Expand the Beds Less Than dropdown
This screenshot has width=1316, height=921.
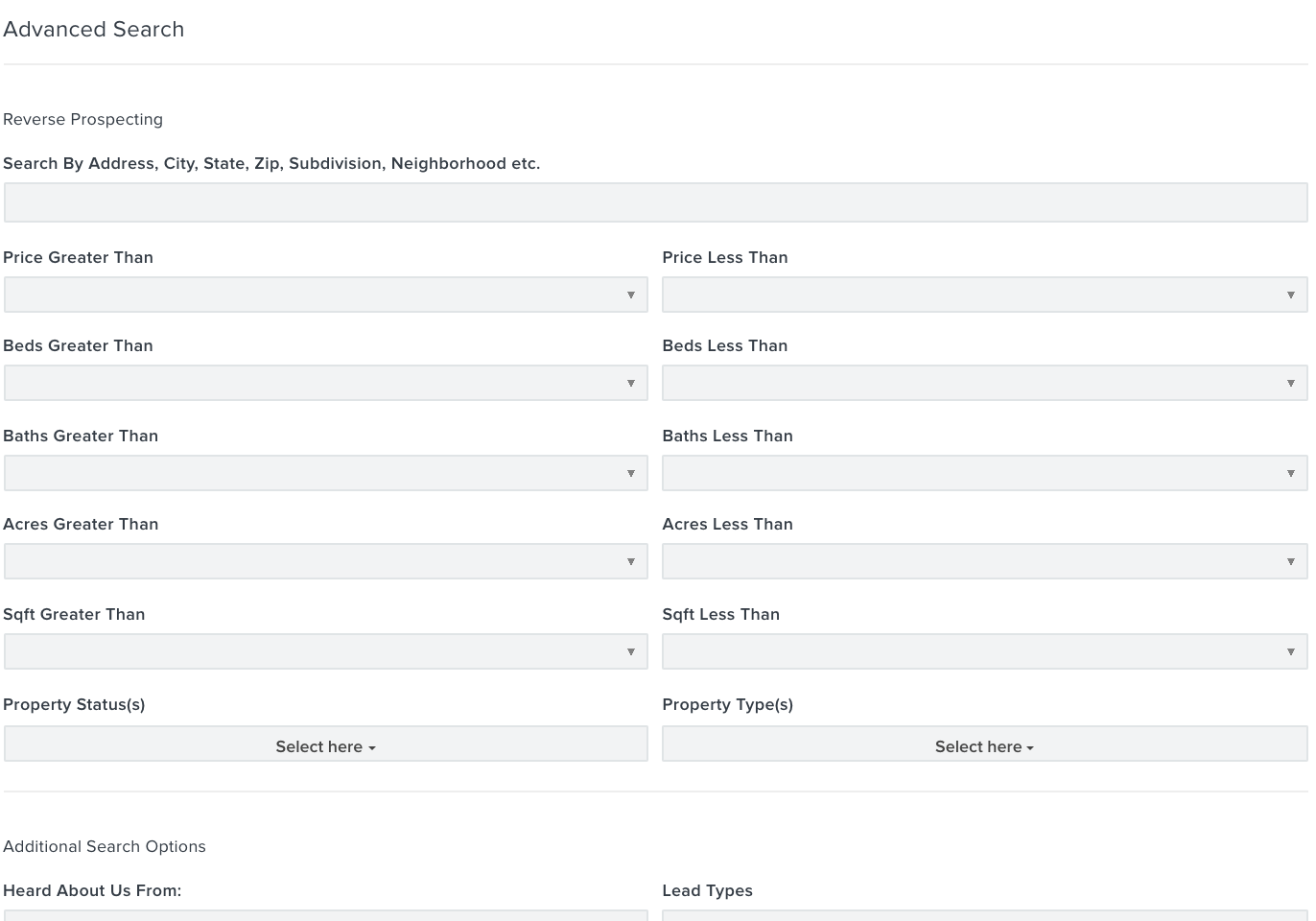[x=985, y=383]
